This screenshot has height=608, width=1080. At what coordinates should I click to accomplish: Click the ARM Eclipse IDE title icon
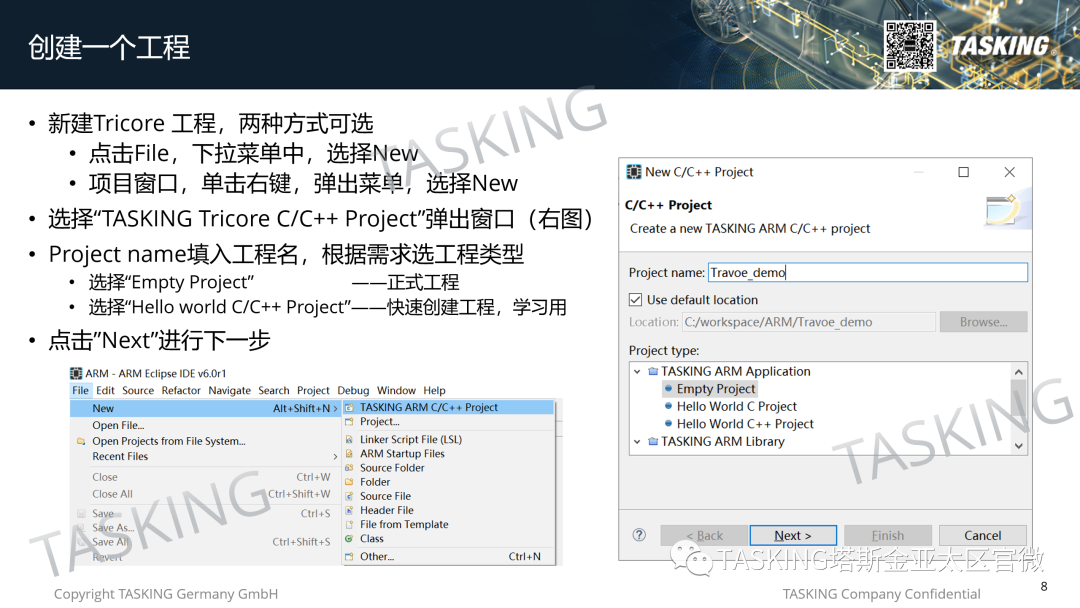pyautogui.click(x=76, y=373)
